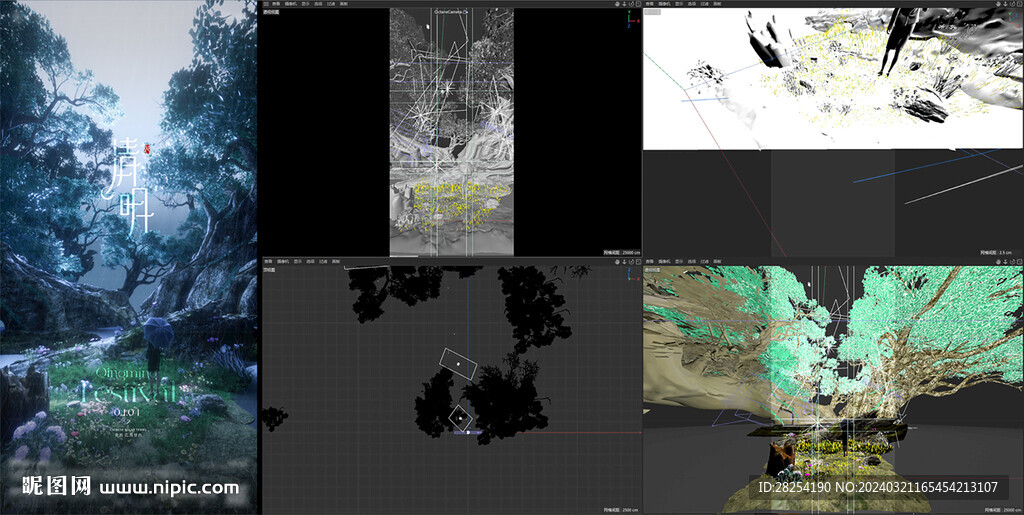1024x515 pixels.
Task: Click grid spacing readout in OctaneCamera viewport
Action: pyautogui.click(x=620, y=252)
